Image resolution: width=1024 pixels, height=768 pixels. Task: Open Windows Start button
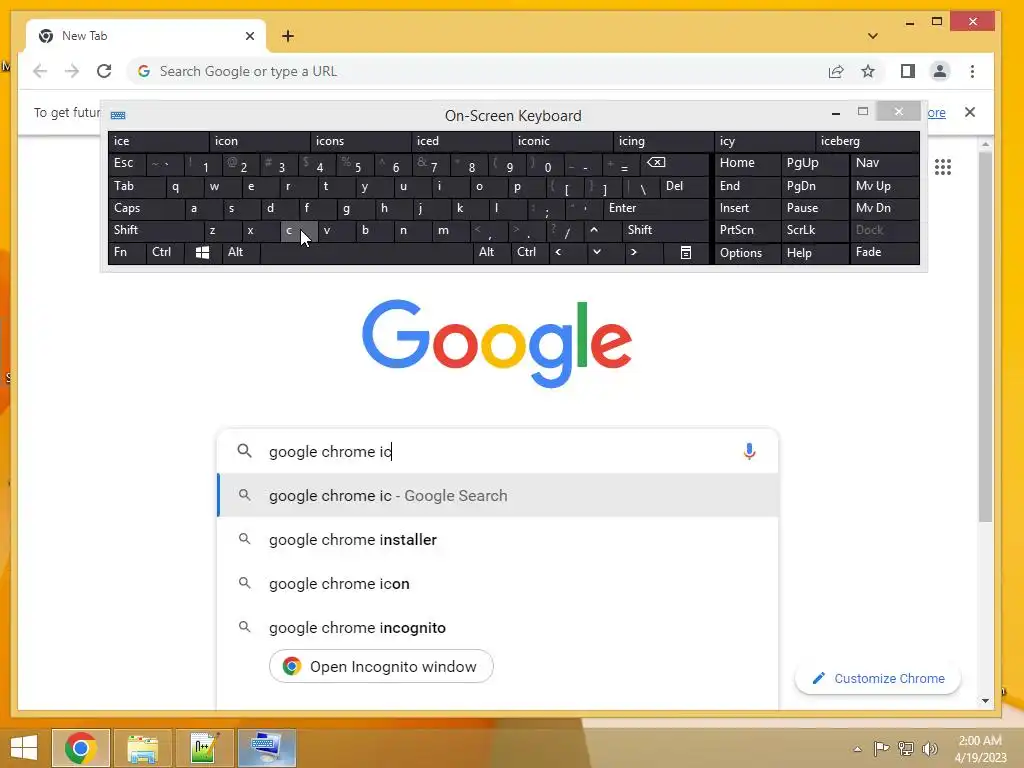click(24, 748)
